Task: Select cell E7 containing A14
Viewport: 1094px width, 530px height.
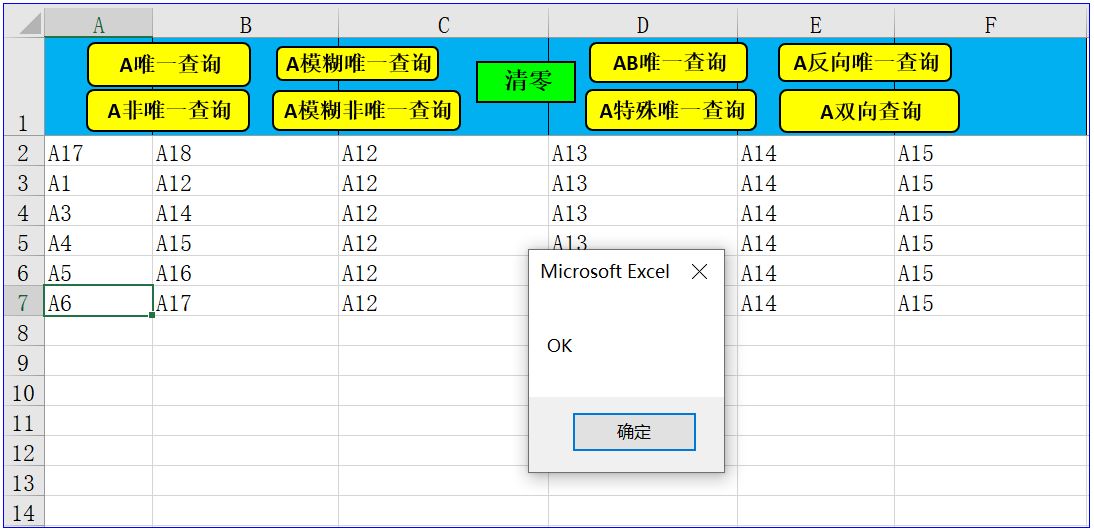Action: 816,301
